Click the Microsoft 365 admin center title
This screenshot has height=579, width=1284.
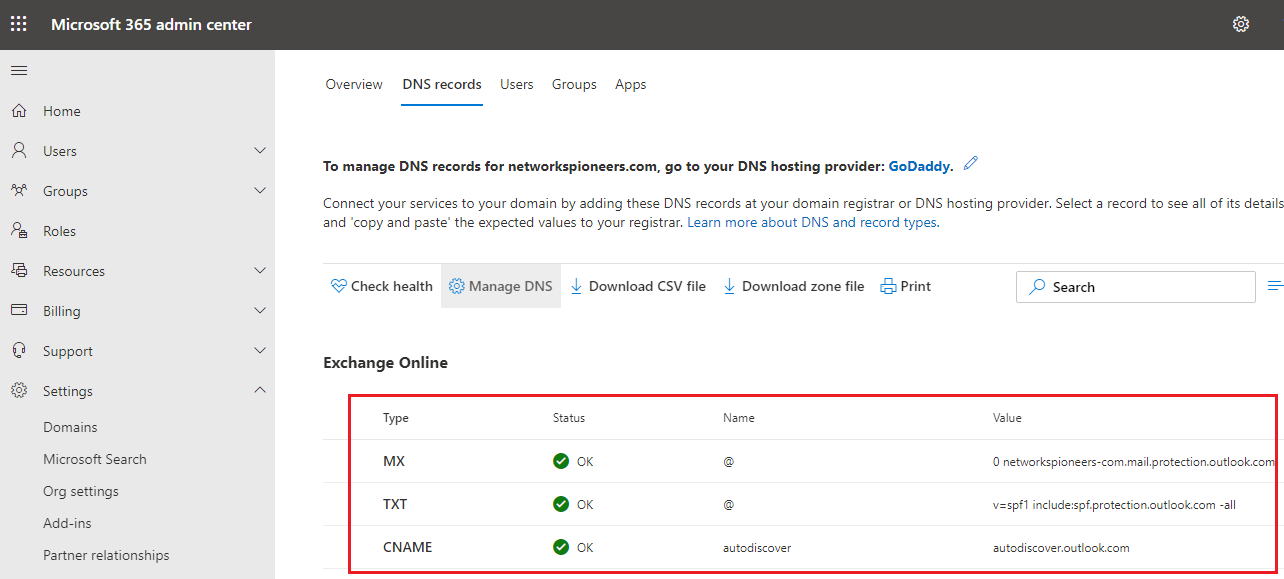(152, 24)
